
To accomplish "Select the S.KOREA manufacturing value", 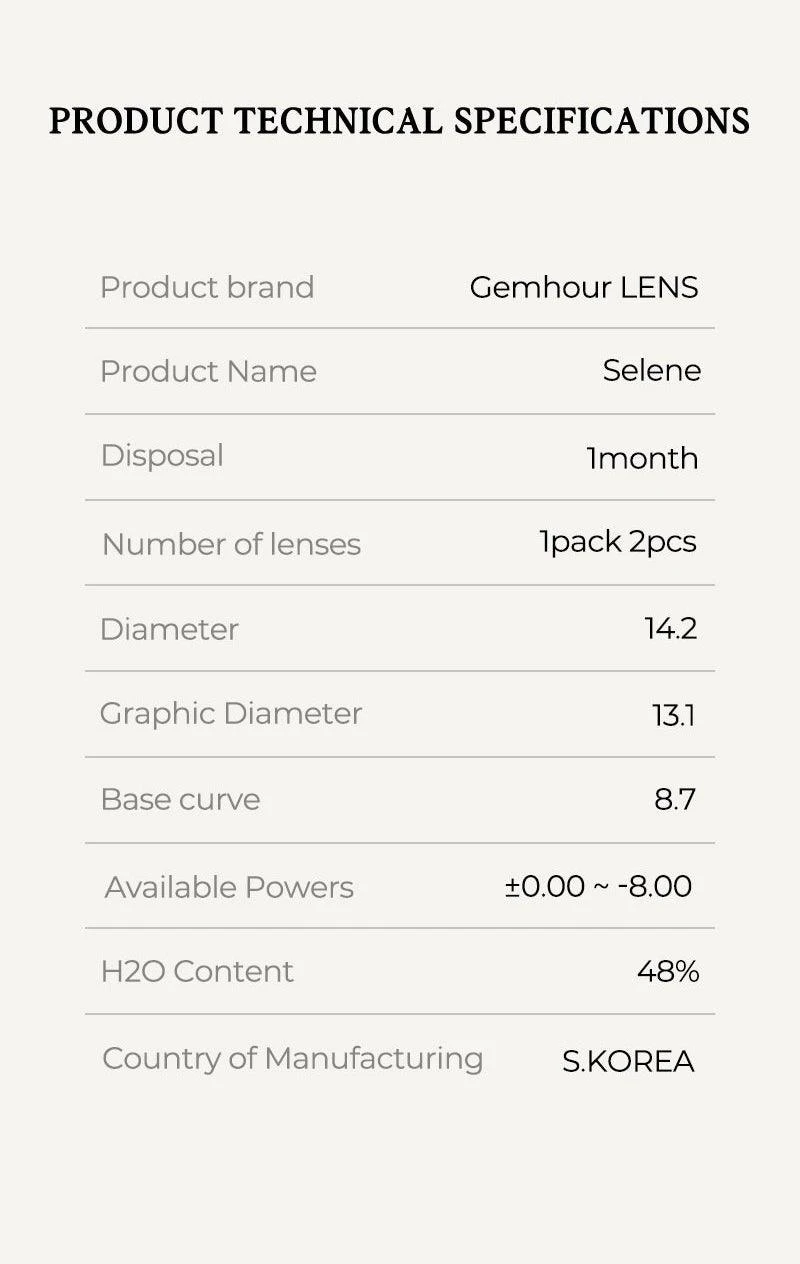I will tap(628, 1061).
